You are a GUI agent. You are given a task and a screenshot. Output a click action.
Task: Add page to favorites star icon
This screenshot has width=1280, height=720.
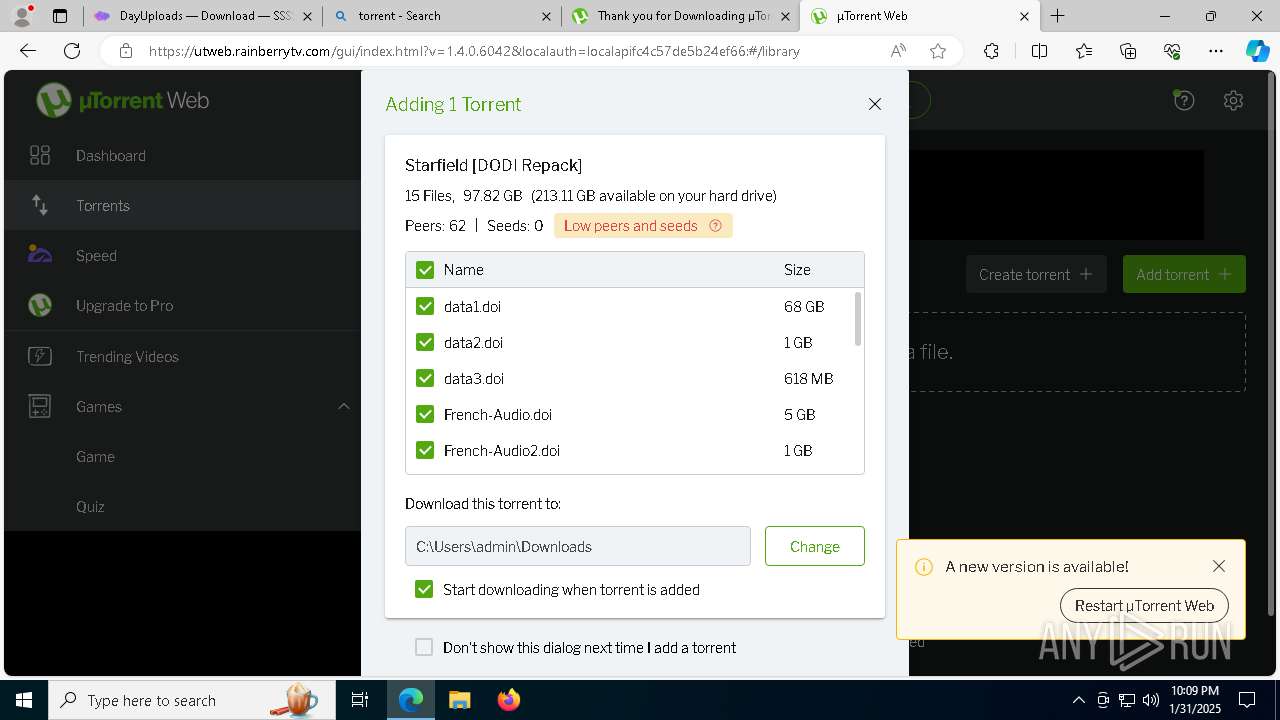(938, 51)
